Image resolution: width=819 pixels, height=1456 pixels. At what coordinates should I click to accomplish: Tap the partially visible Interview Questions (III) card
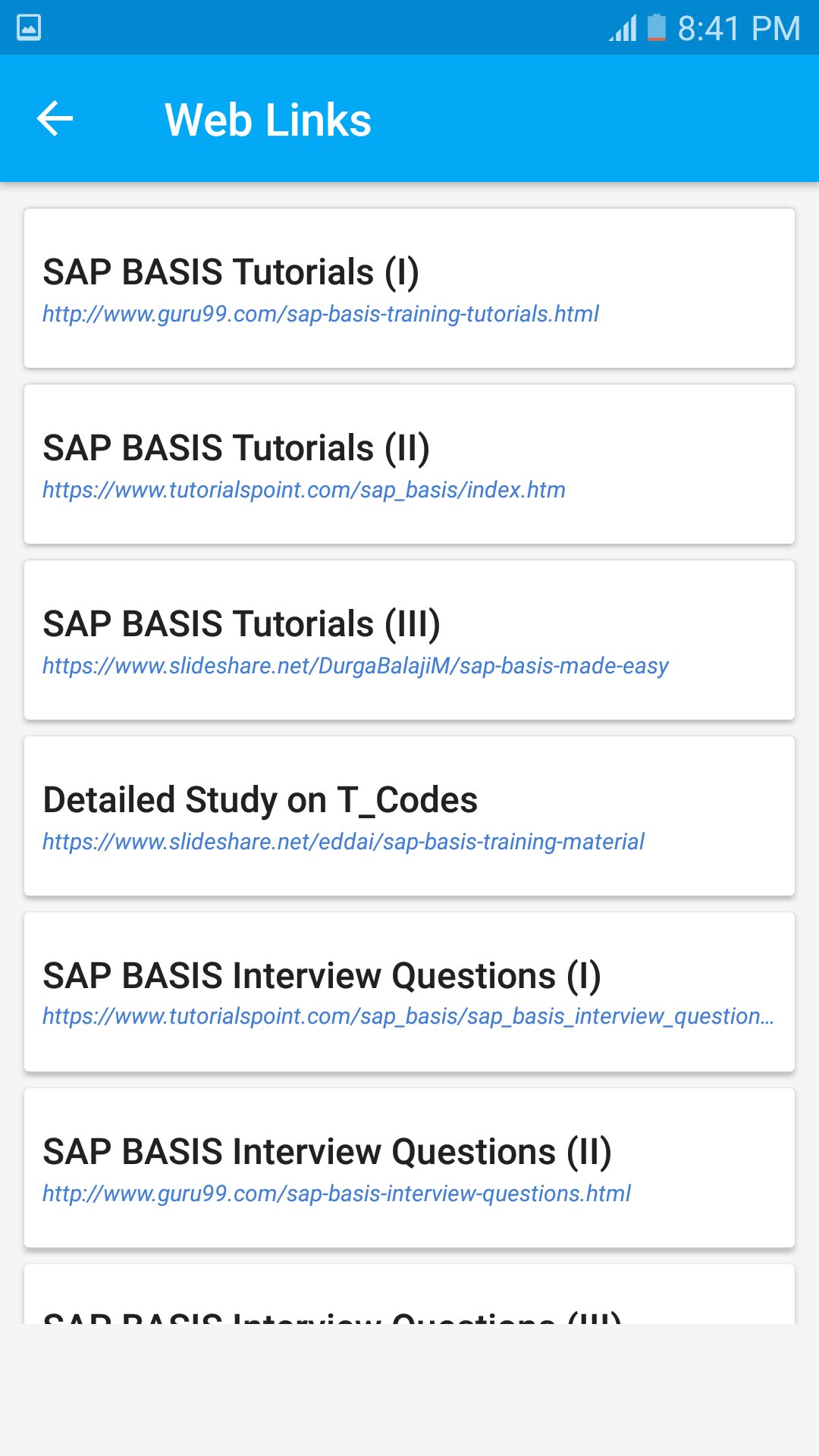pos(409,1298)
